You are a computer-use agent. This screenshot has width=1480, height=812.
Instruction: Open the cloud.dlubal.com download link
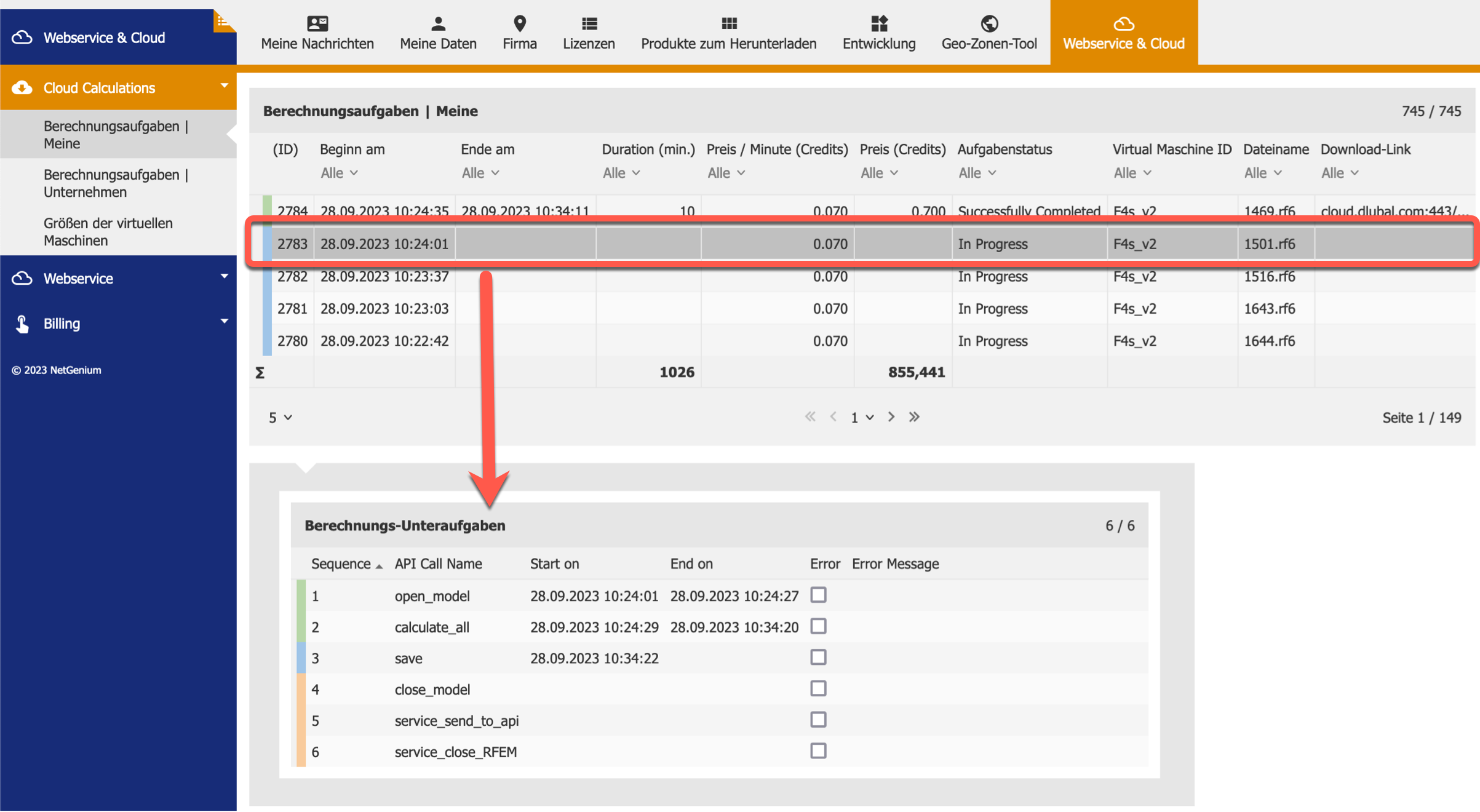pyautogui.click(x=1393, y=211)
